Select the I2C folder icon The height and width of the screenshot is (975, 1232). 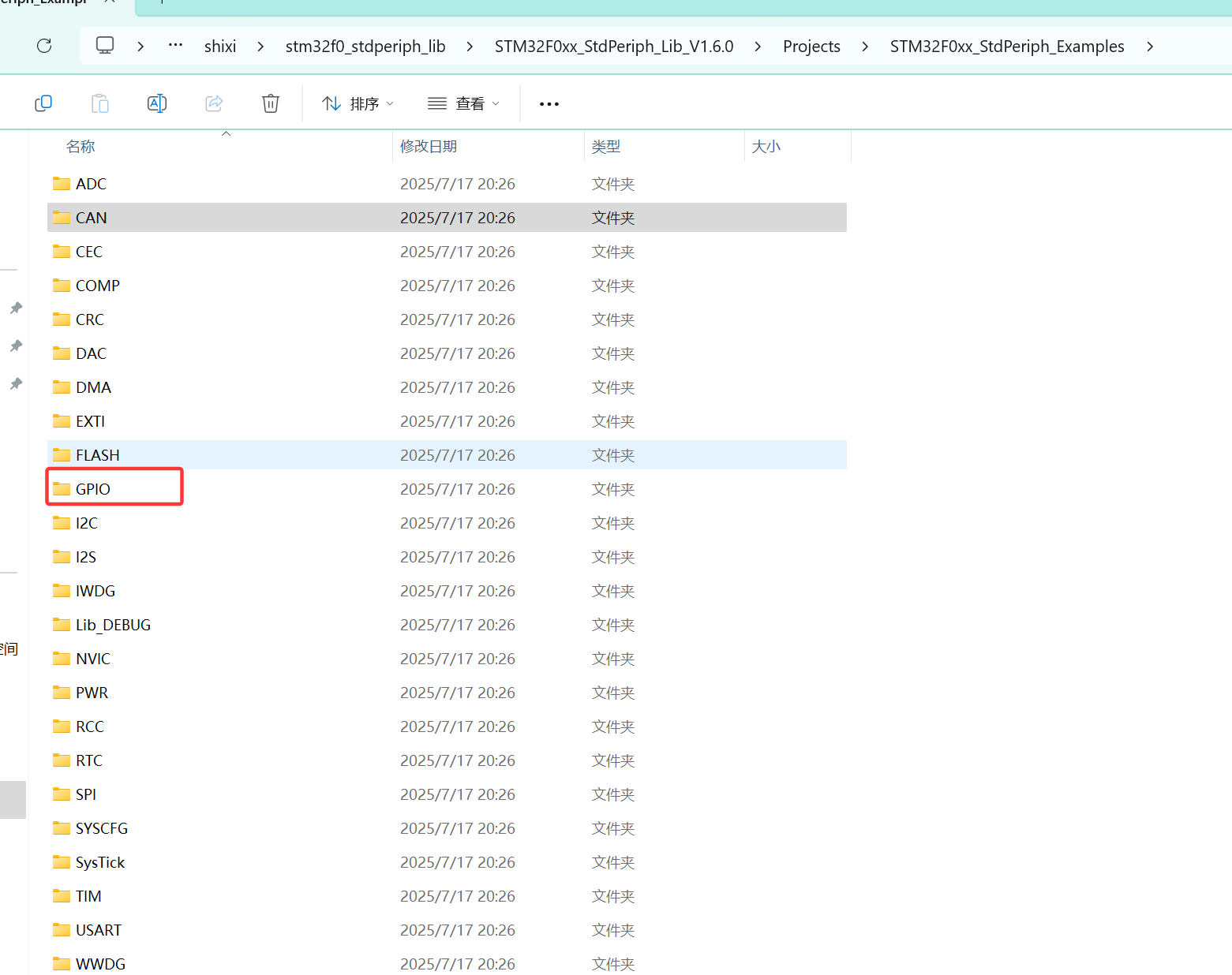pyautogui.click(x=62, y=523)
